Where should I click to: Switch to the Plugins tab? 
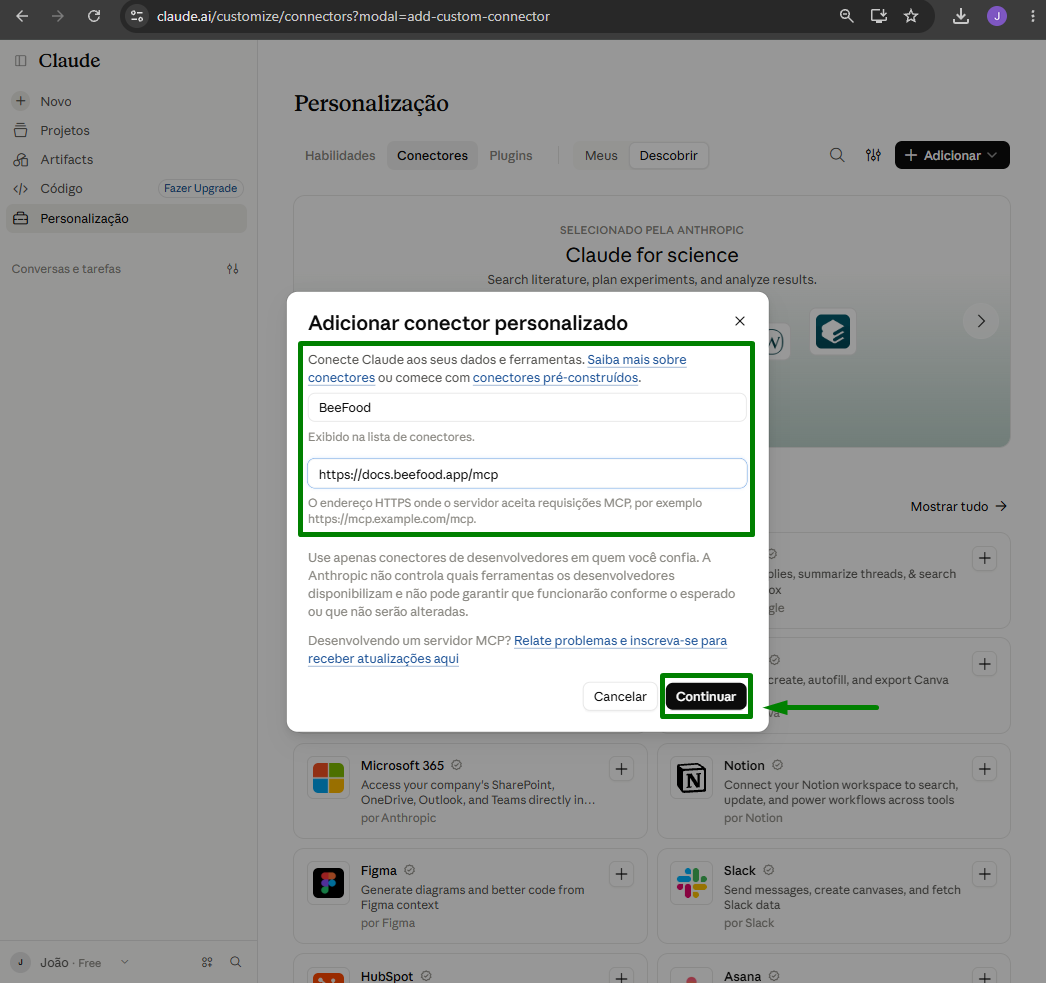point(511,155)
